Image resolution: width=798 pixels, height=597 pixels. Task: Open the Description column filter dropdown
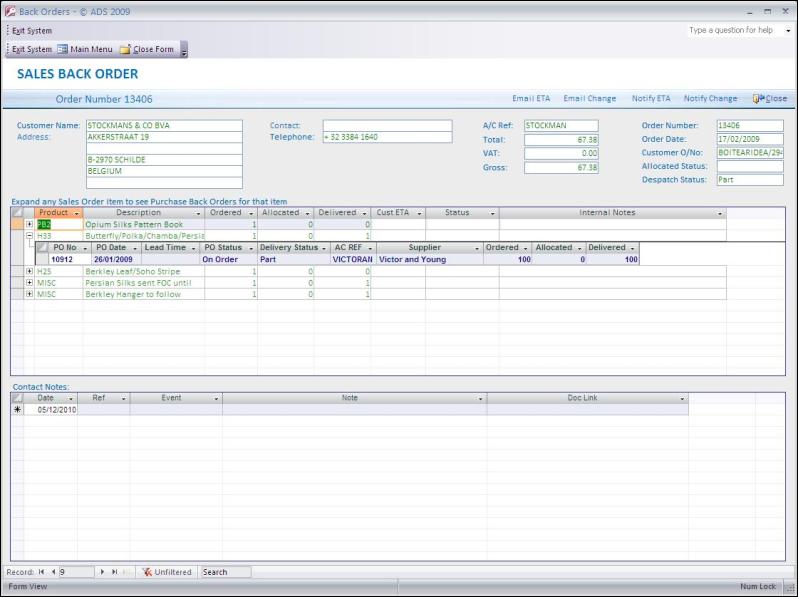point(198,213)
